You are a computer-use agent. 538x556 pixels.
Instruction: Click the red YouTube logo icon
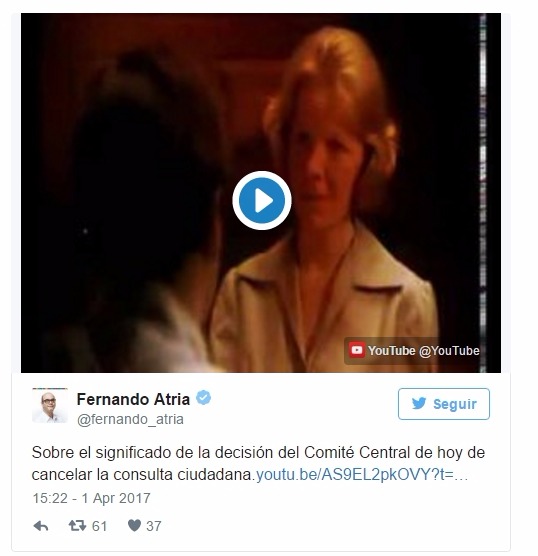[x=356, y=350]
